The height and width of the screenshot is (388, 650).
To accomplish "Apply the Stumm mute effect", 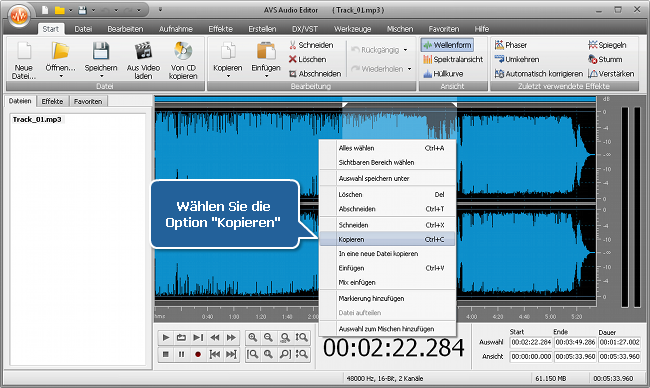I will 605,59.
